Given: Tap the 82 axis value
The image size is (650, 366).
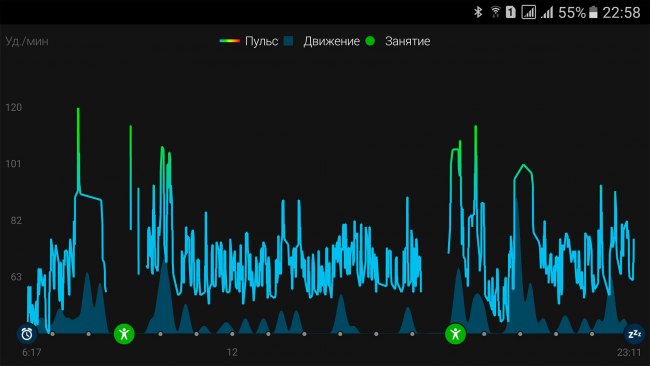Looking at the screenshot, I should (16, 221).
